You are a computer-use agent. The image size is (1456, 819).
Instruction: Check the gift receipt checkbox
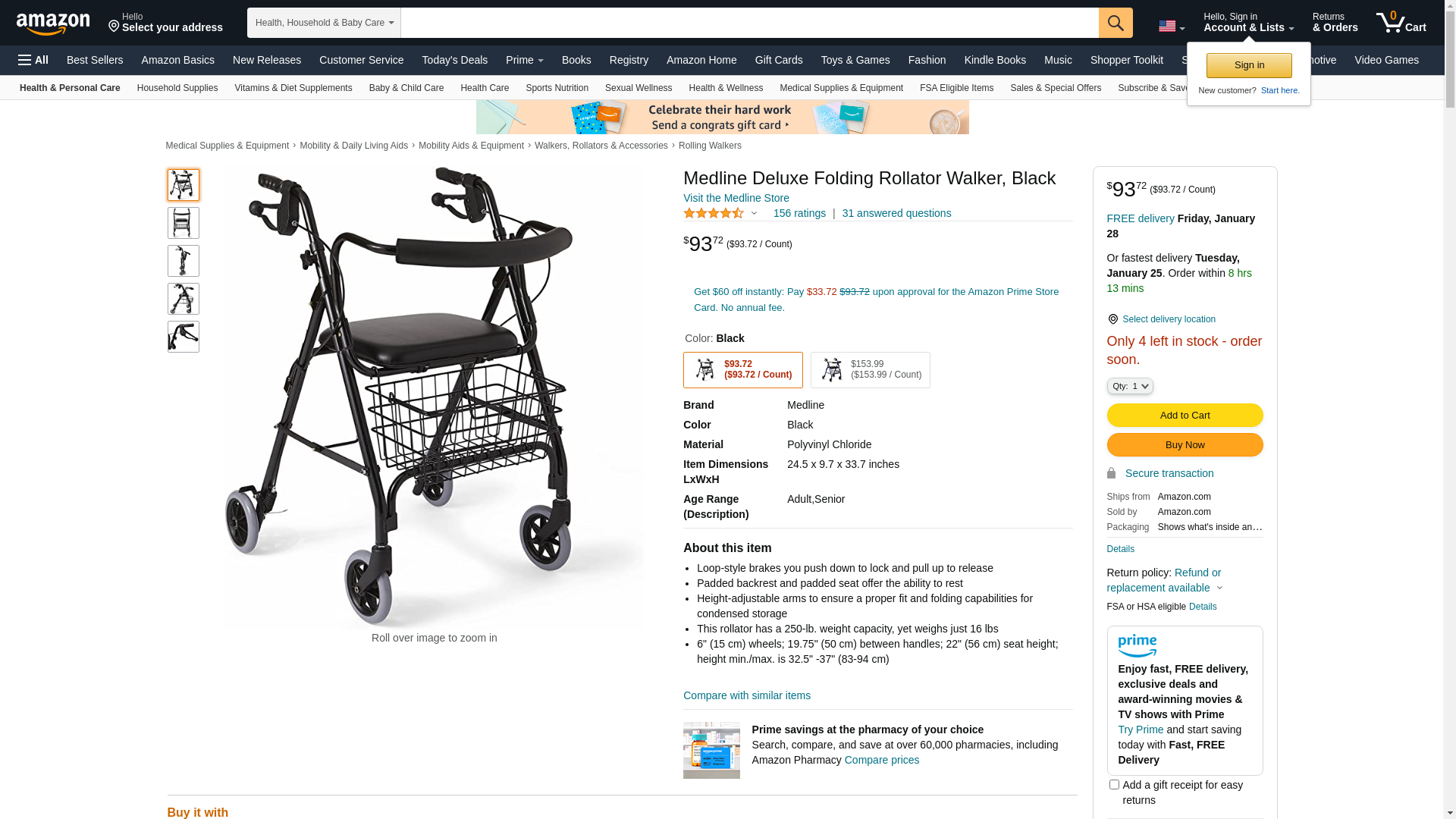tap(1114, 785)
